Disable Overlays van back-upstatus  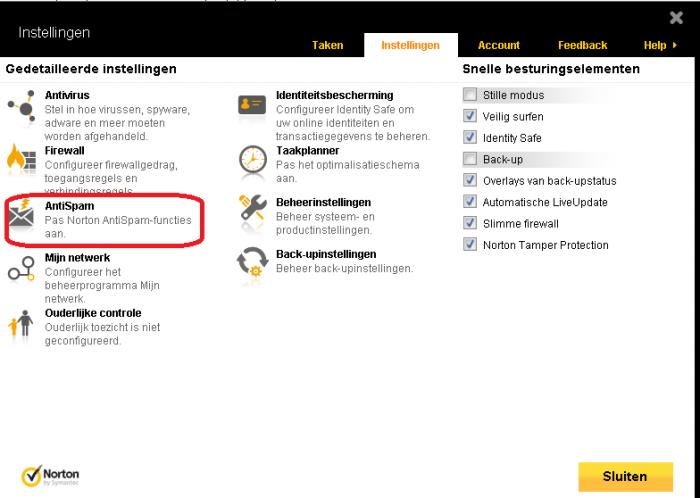(x=470, y=180)
